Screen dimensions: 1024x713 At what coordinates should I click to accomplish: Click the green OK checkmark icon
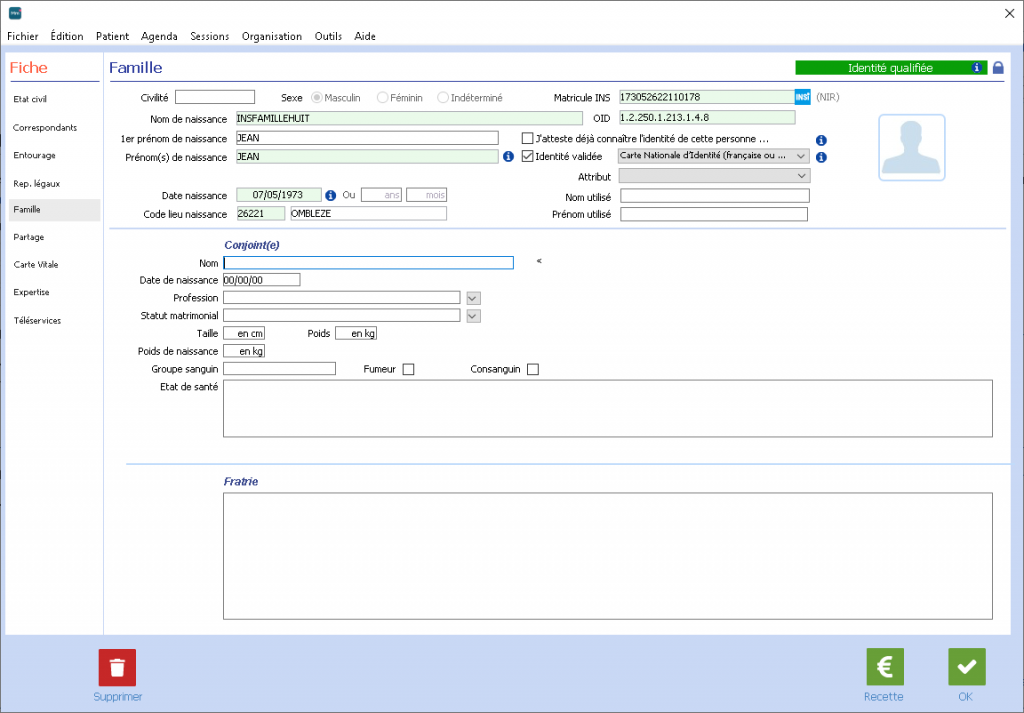pos(967,667)
